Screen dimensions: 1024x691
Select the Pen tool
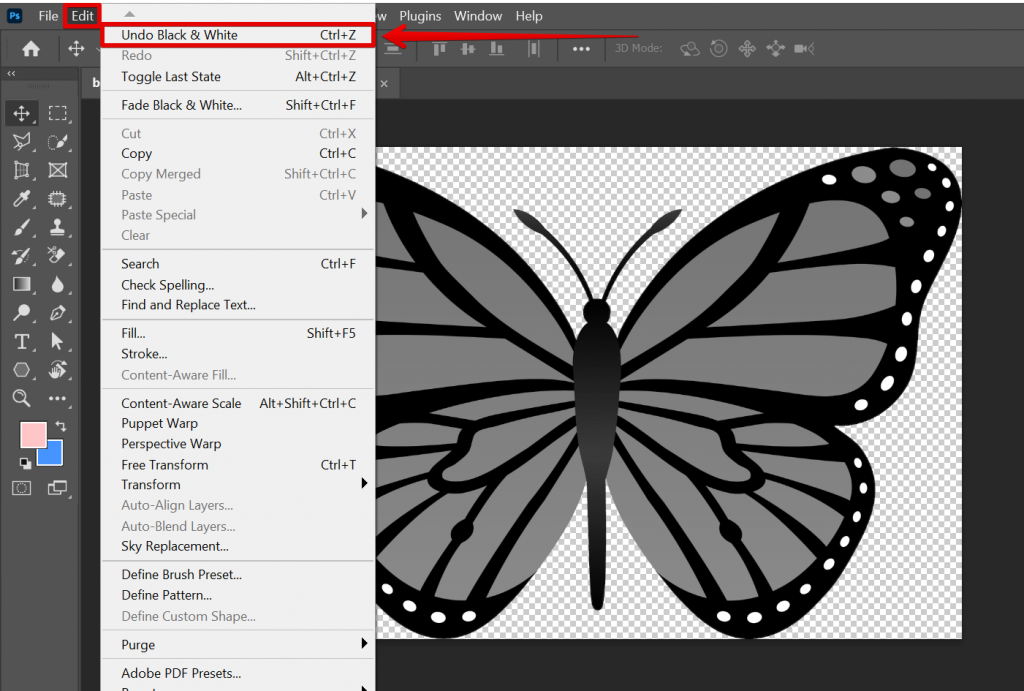(58, 313)
